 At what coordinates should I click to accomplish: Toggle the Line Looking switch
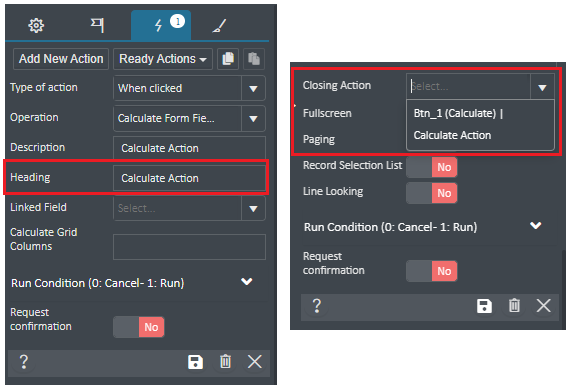coord(432,193)
